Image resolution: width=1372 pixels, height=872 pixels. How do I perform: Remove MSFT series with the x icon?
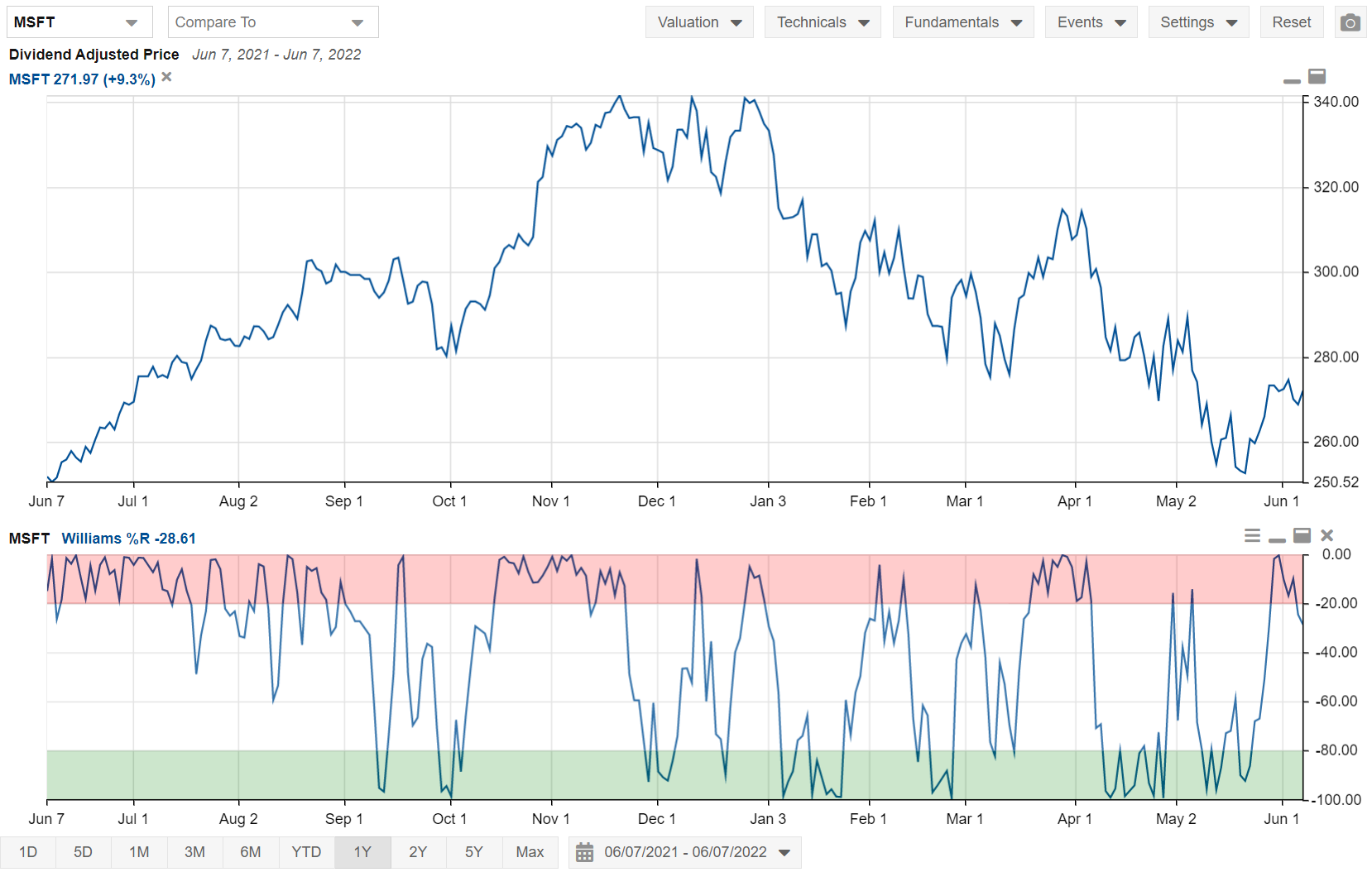(x=166, y=77)
